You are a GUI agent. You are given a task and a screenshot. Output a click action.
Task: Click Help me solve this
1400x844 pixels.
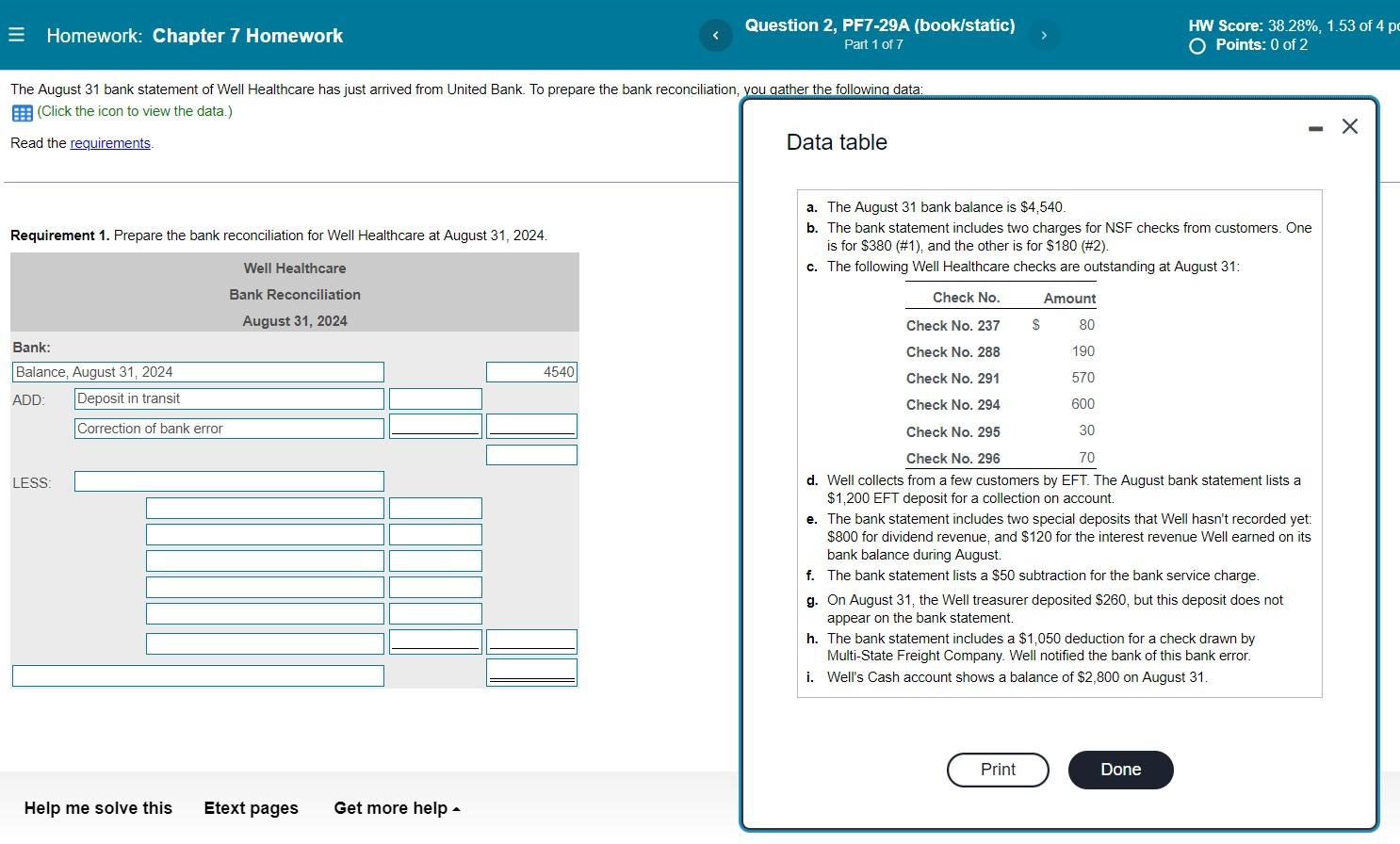[97, 808]
